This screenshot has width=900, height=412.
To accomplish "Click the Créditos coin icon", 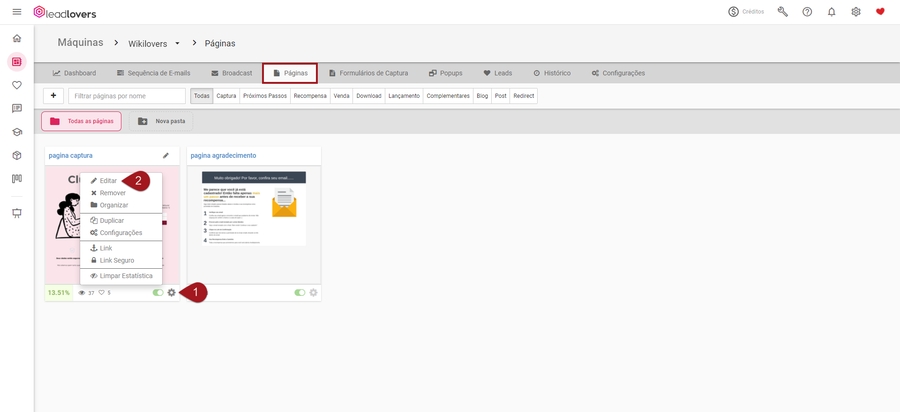I will [733, 12].
